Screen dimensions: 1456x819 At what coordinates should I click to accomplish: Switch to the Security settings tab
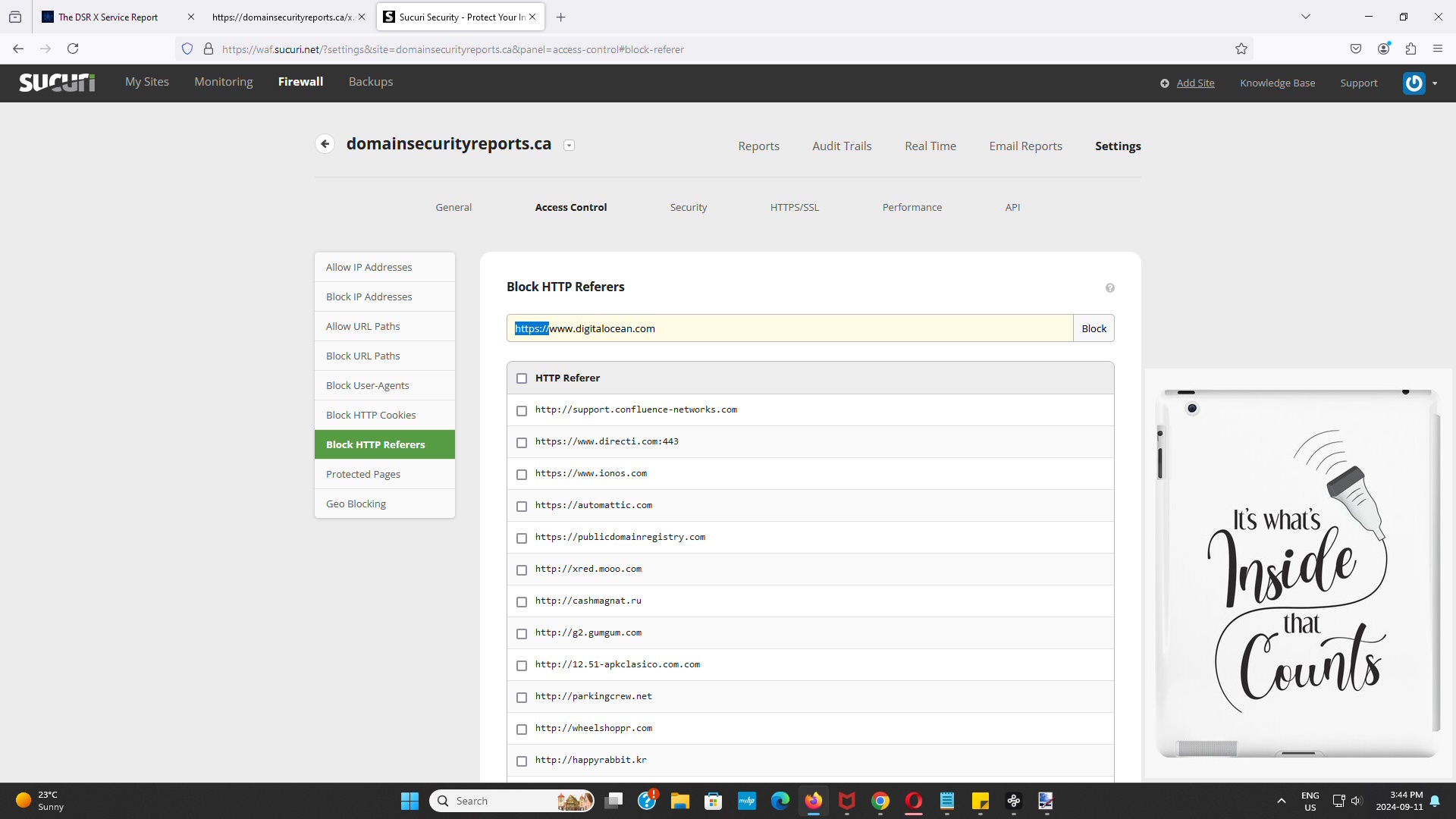tap(688, 207)
